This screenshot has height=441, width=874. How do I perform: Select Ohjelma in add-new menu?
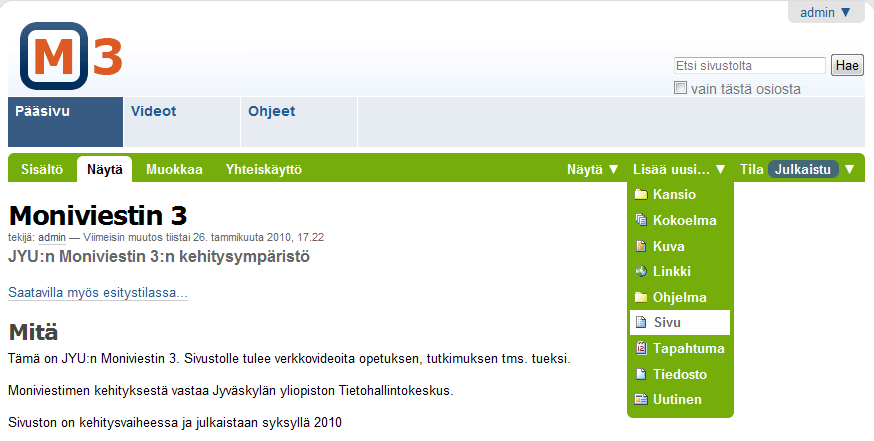click(x=679, y=297)
